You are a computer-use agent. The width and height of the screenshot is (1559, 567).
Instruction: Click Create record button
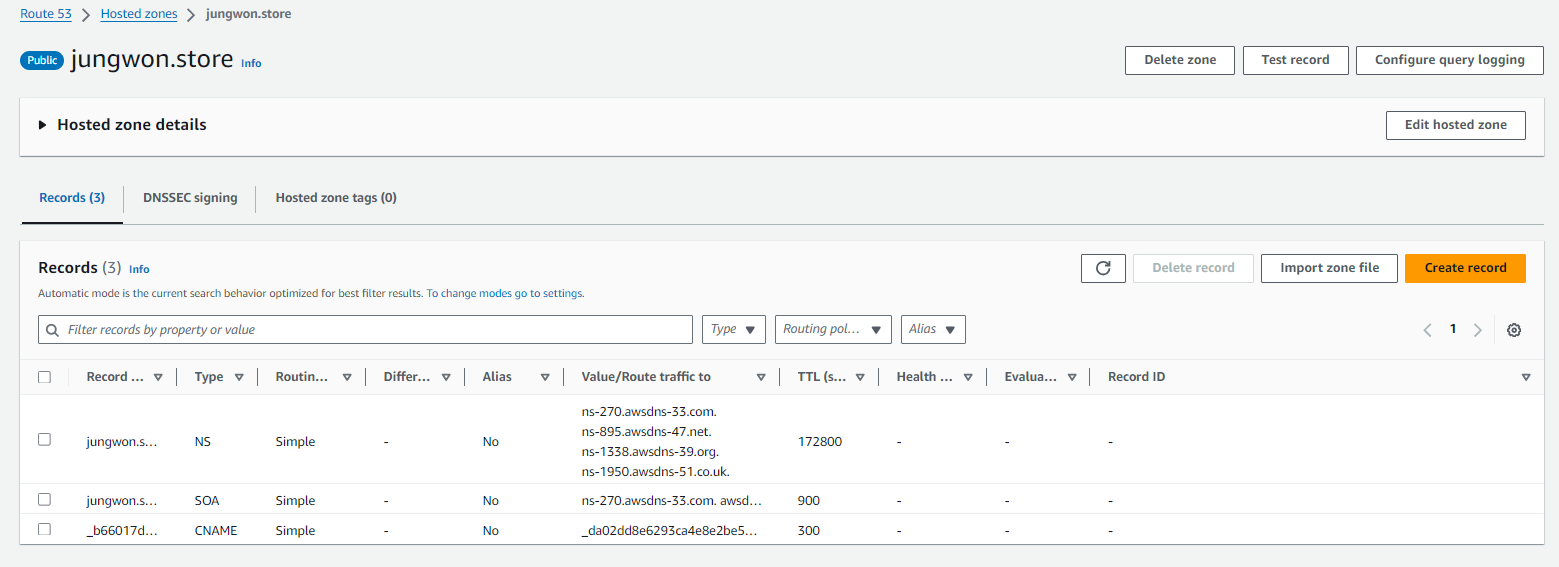(1465, 268)
